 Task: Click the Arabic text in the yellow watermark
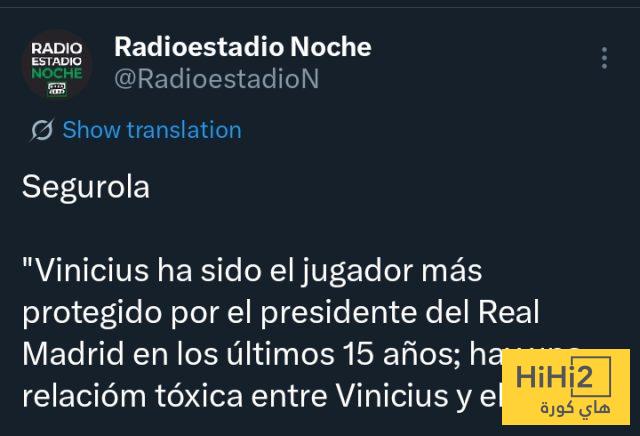[576, 408]
